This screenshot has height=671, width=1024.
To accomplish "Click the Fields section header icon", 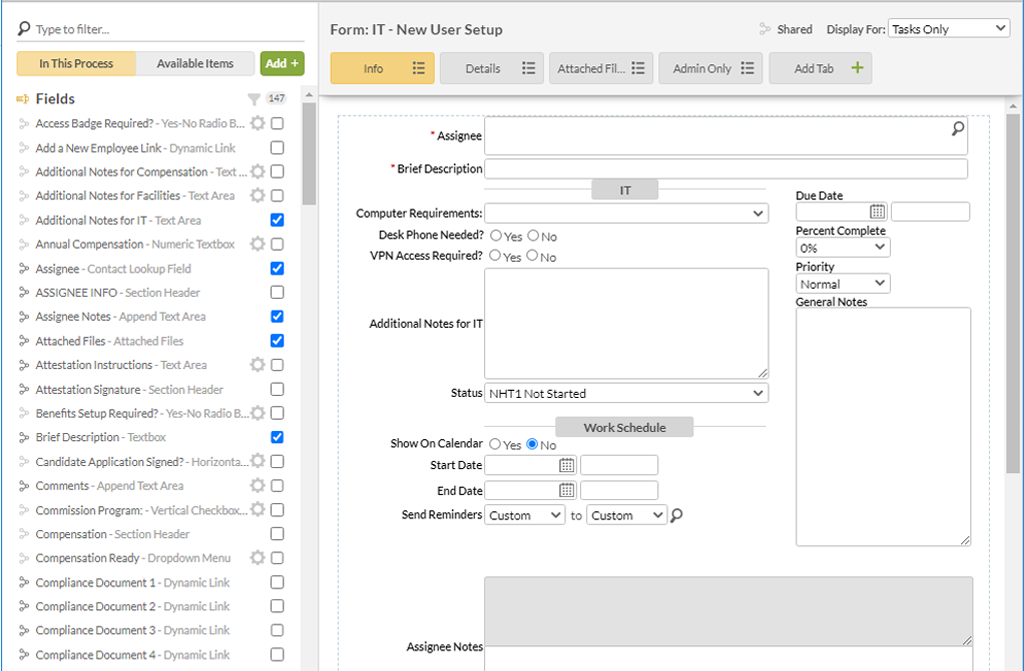I will click(23, 99).
